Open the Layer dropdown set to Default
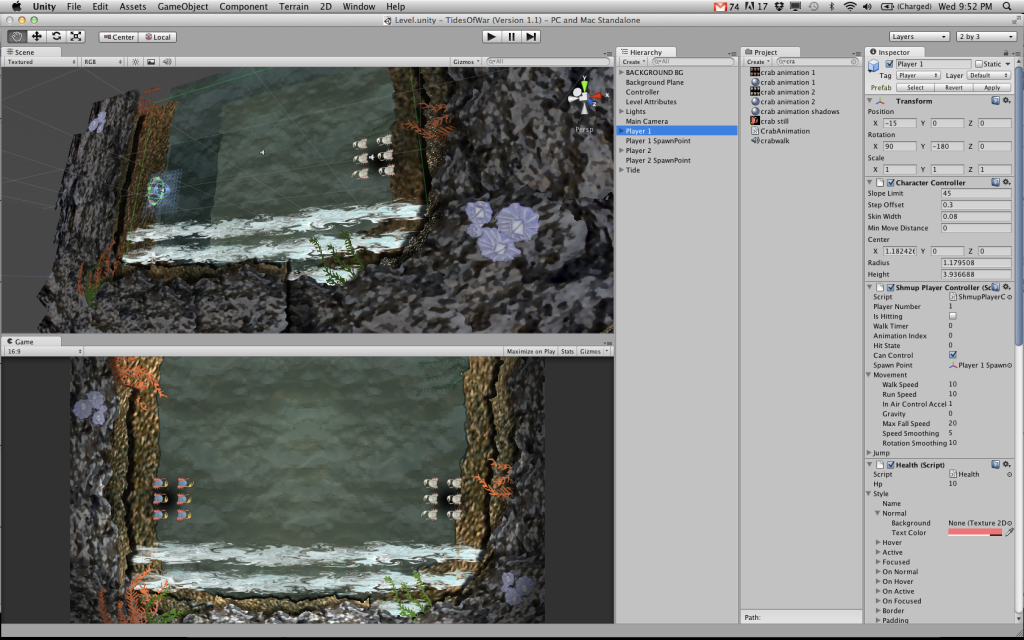 (989, 76)
